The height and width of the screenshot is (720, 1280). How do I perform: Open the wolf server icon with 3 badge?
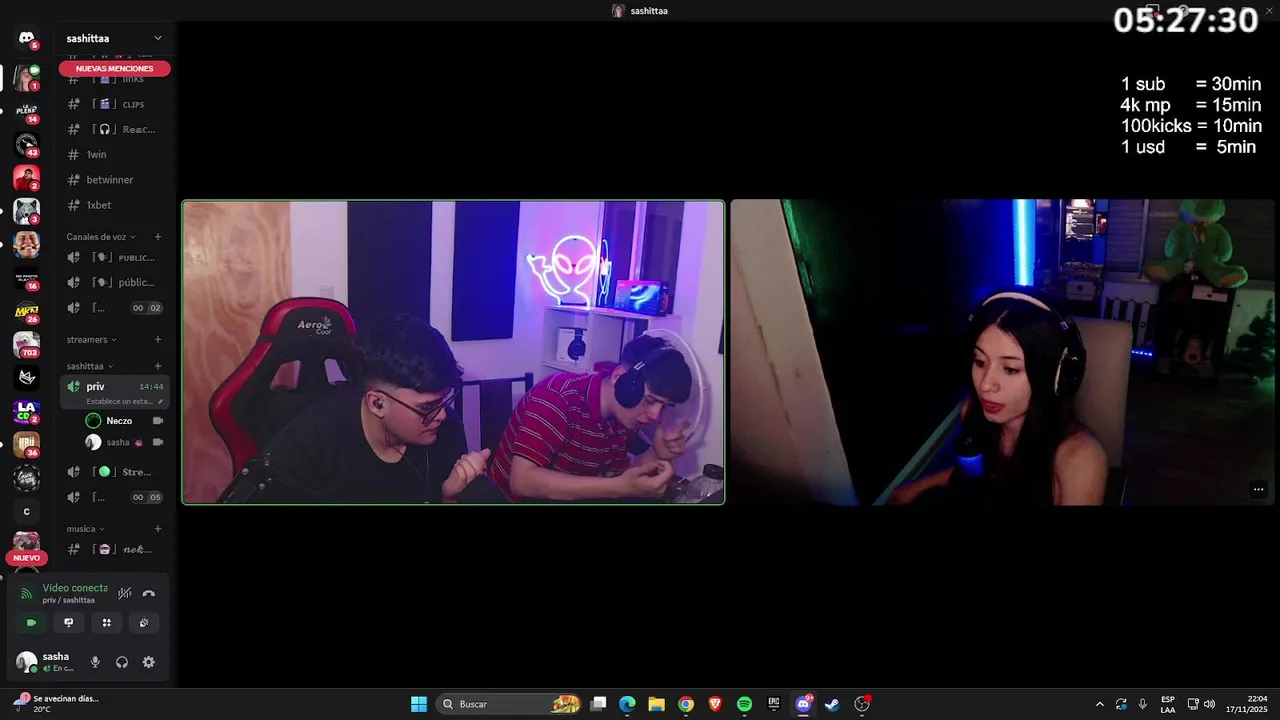click(26, 211)
